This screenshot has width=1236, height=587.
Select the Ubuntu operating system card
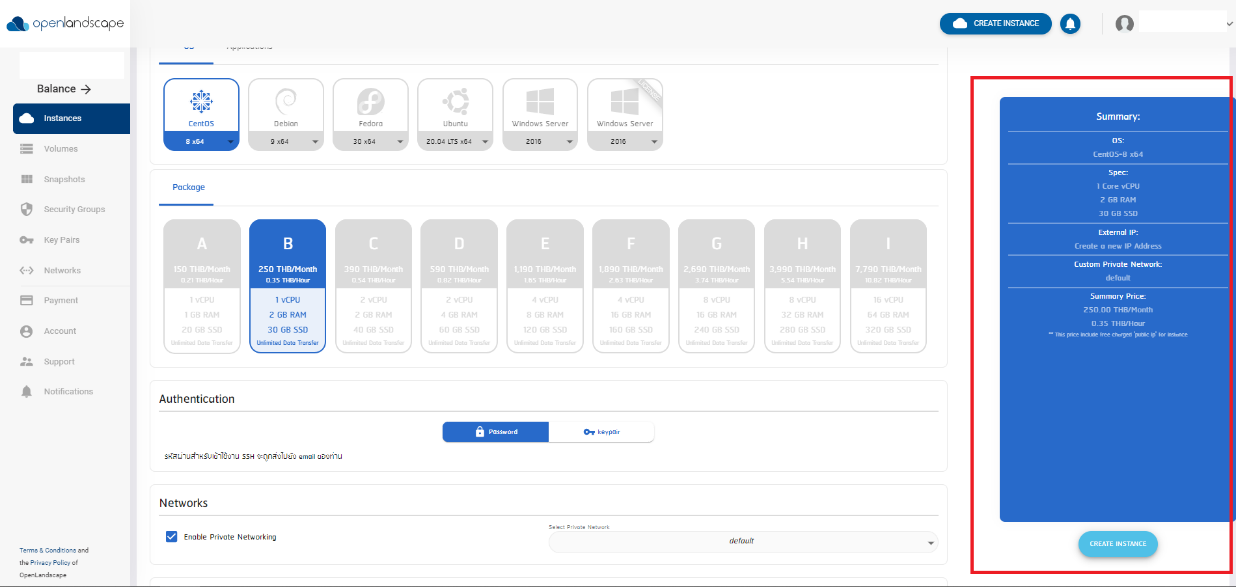pyautogui.click(x=455, y=105)
